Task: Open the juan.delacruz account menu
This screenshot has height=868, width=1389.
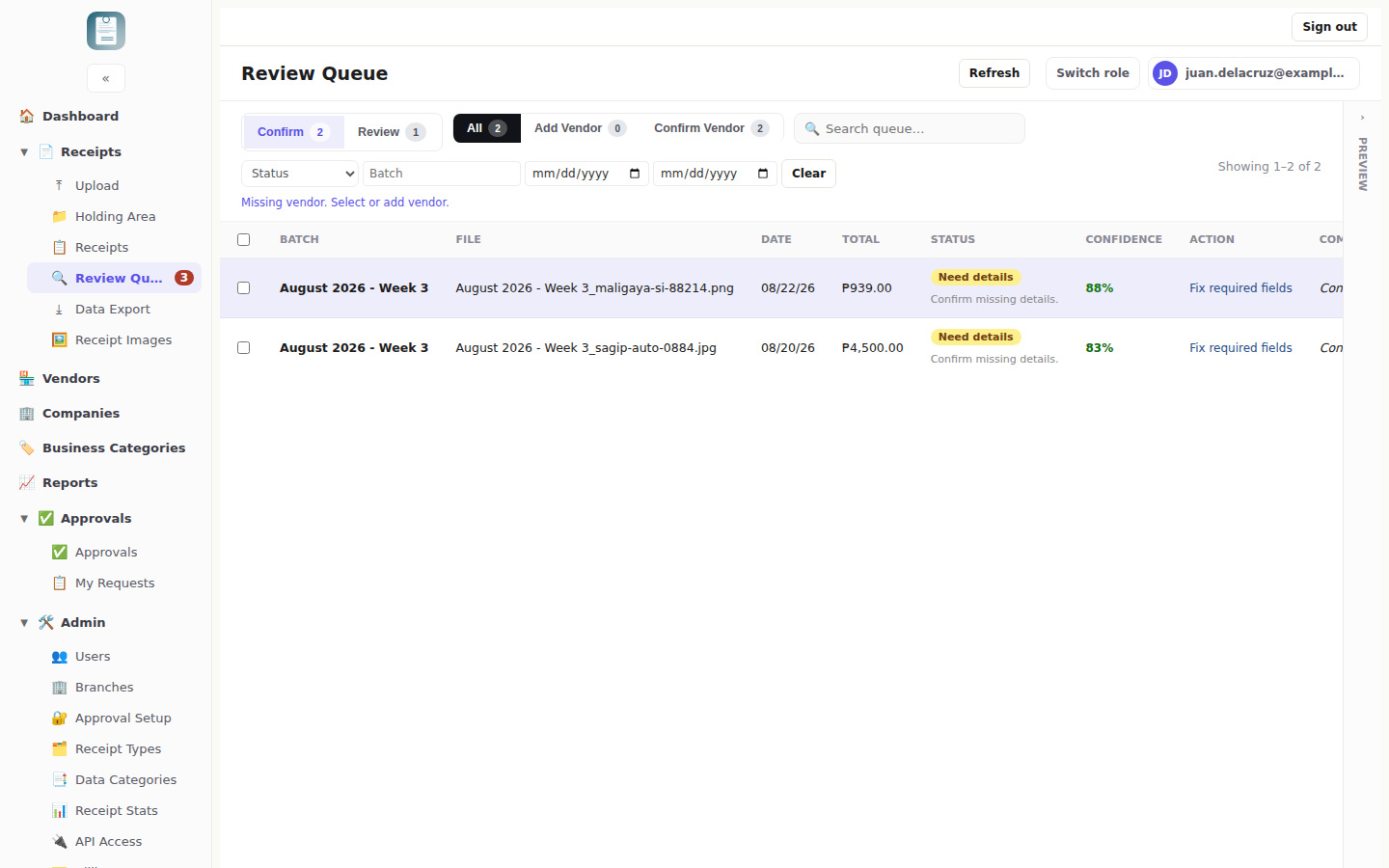Action: 1254,73
